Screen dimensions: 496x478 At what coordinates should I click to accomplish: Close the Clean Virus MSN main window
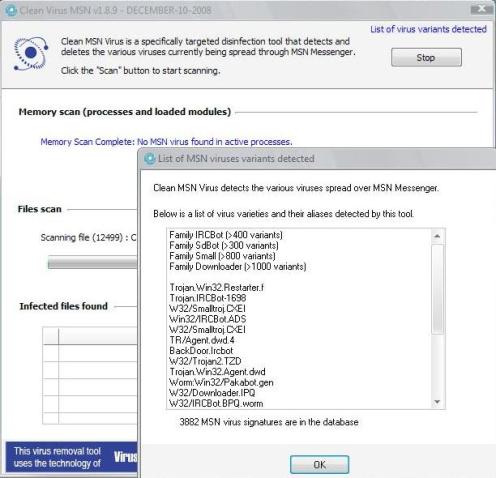pos(482,9)
